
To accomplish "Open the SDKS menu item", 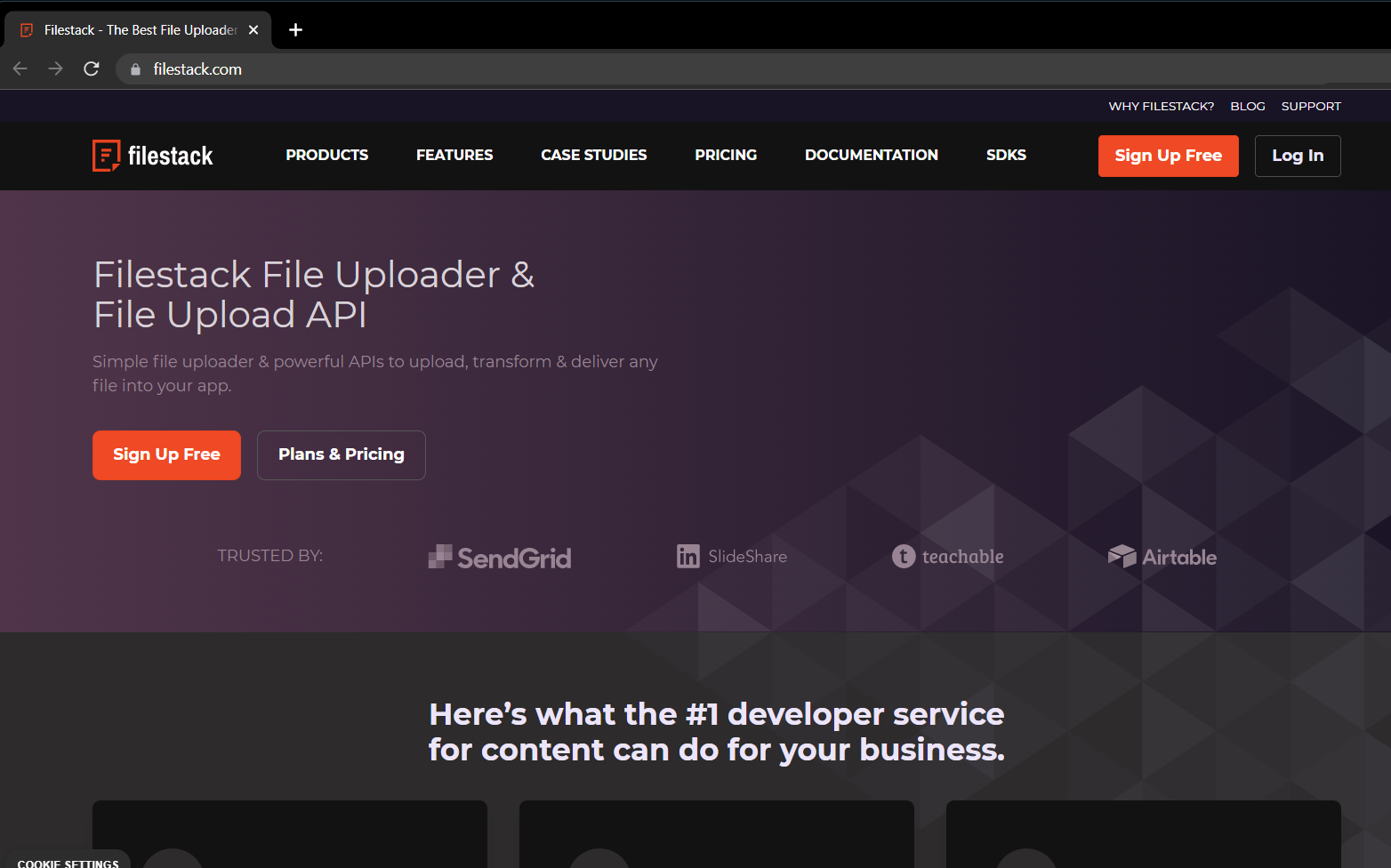I will point(1006,155).
